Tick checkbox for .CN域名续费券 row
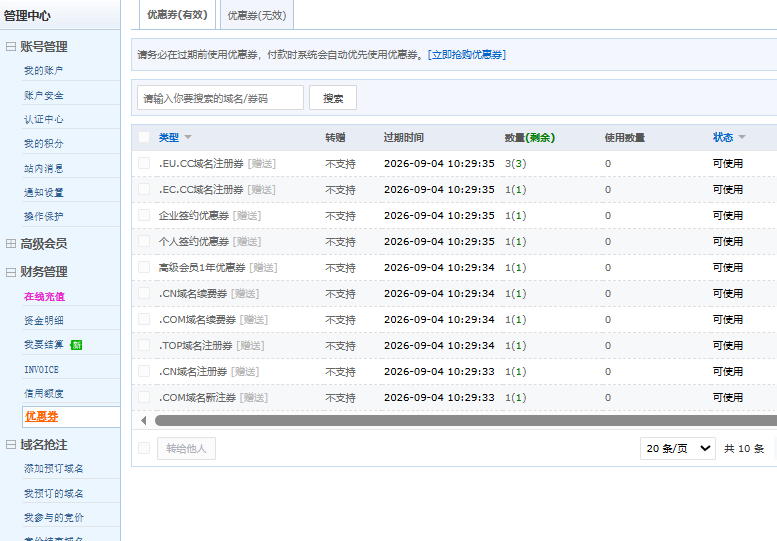The height and width of the screenshot is (541, 777). click(144, 293)
